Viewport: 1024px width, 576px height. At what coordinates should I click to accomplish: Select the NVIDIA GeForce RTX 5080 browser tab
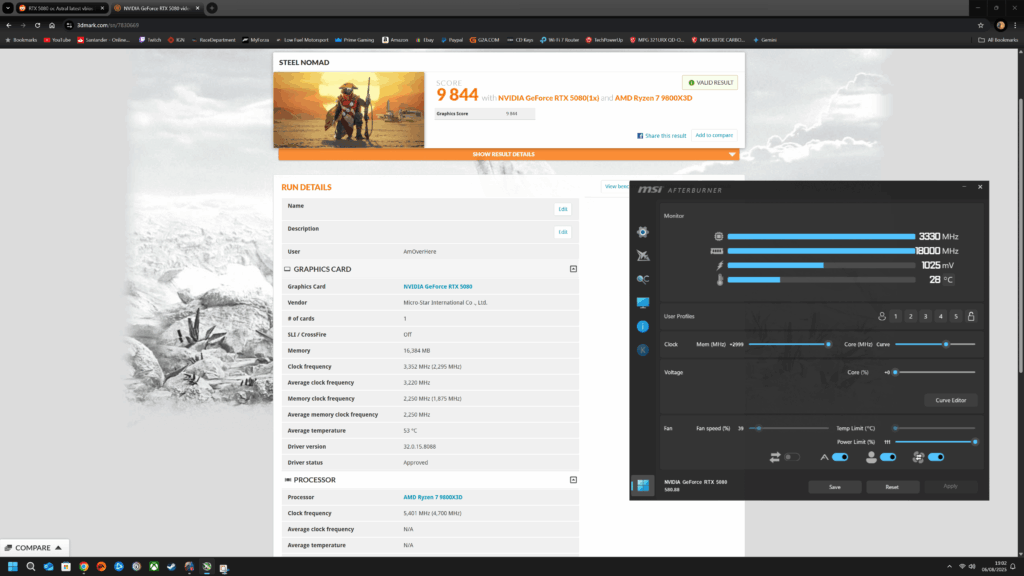point(156,8)
